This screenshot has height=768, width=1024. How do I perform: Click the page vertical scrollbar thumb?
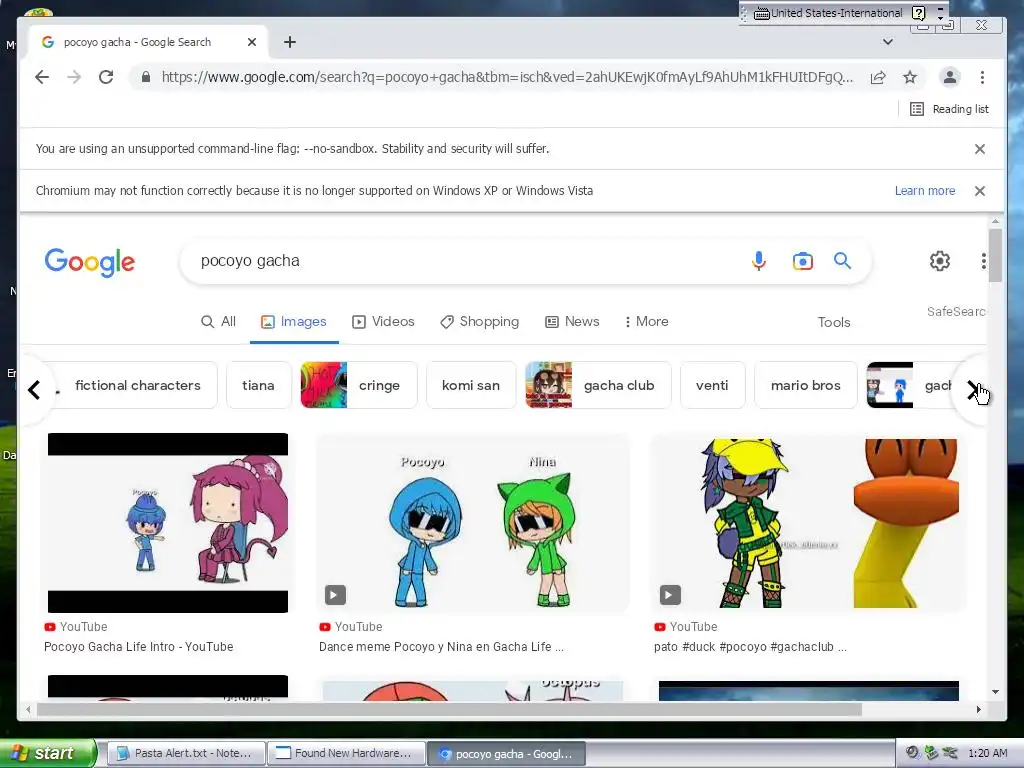(x=995, y=255)
